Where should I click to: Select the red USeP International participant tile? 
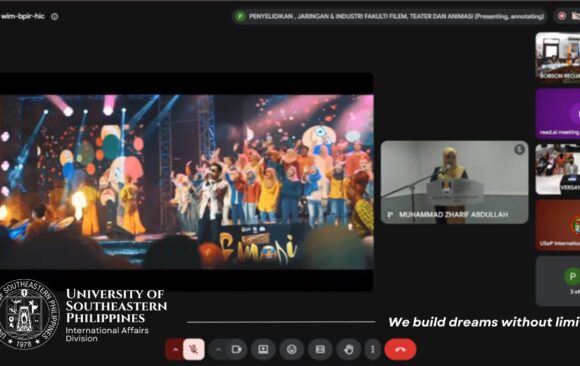558,225
